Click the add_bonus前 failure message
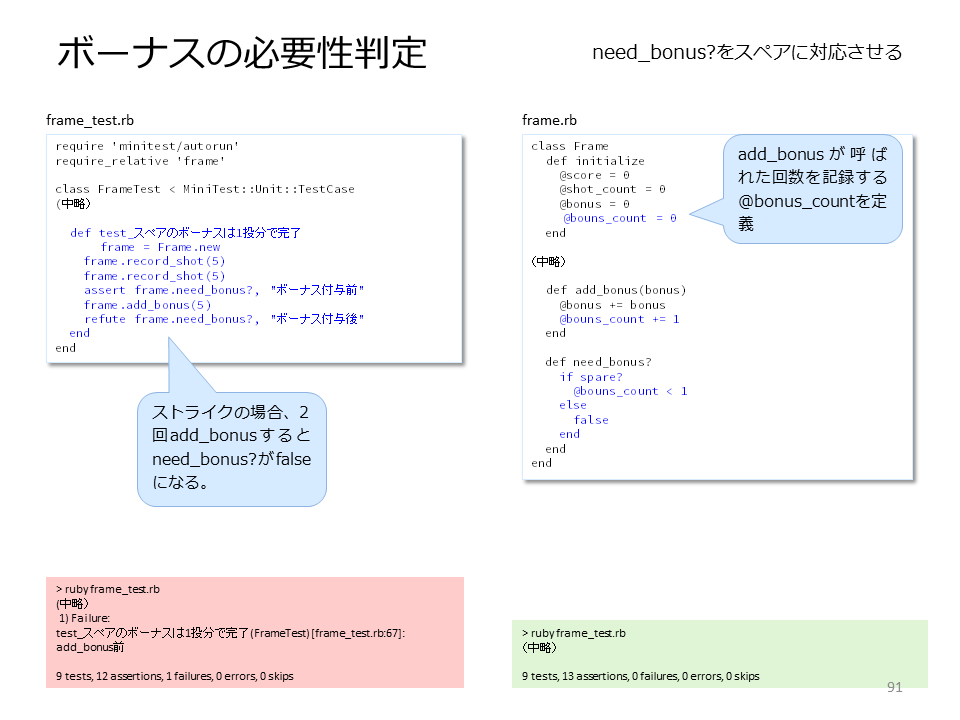 90,647
